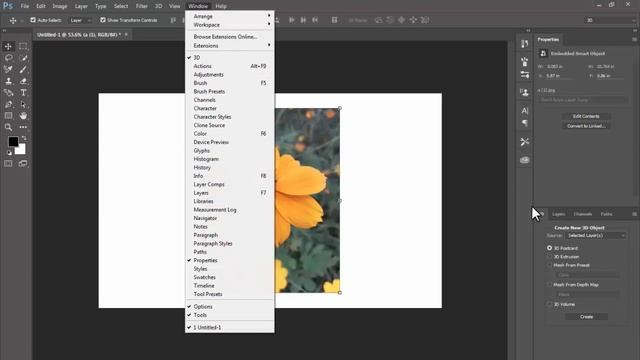This screenshot has height=360, width=640.
Task: Expand the Arrange submenu
Action: pos(229,16)
